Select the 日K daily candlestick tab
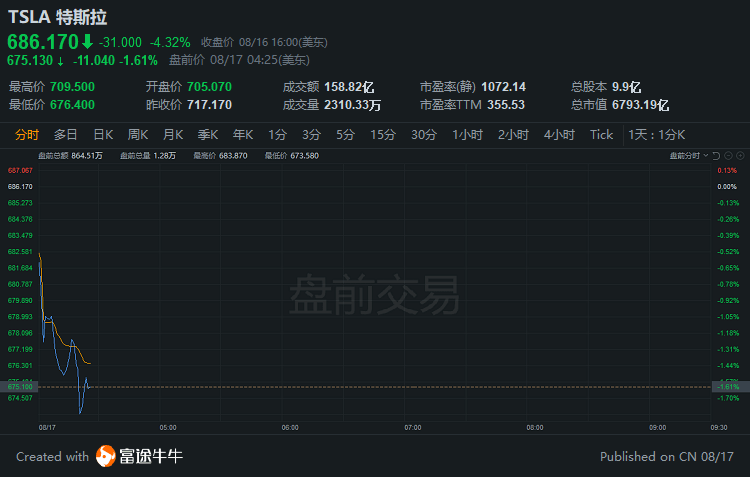The image size is (750, 477). [x=103, y=135]
